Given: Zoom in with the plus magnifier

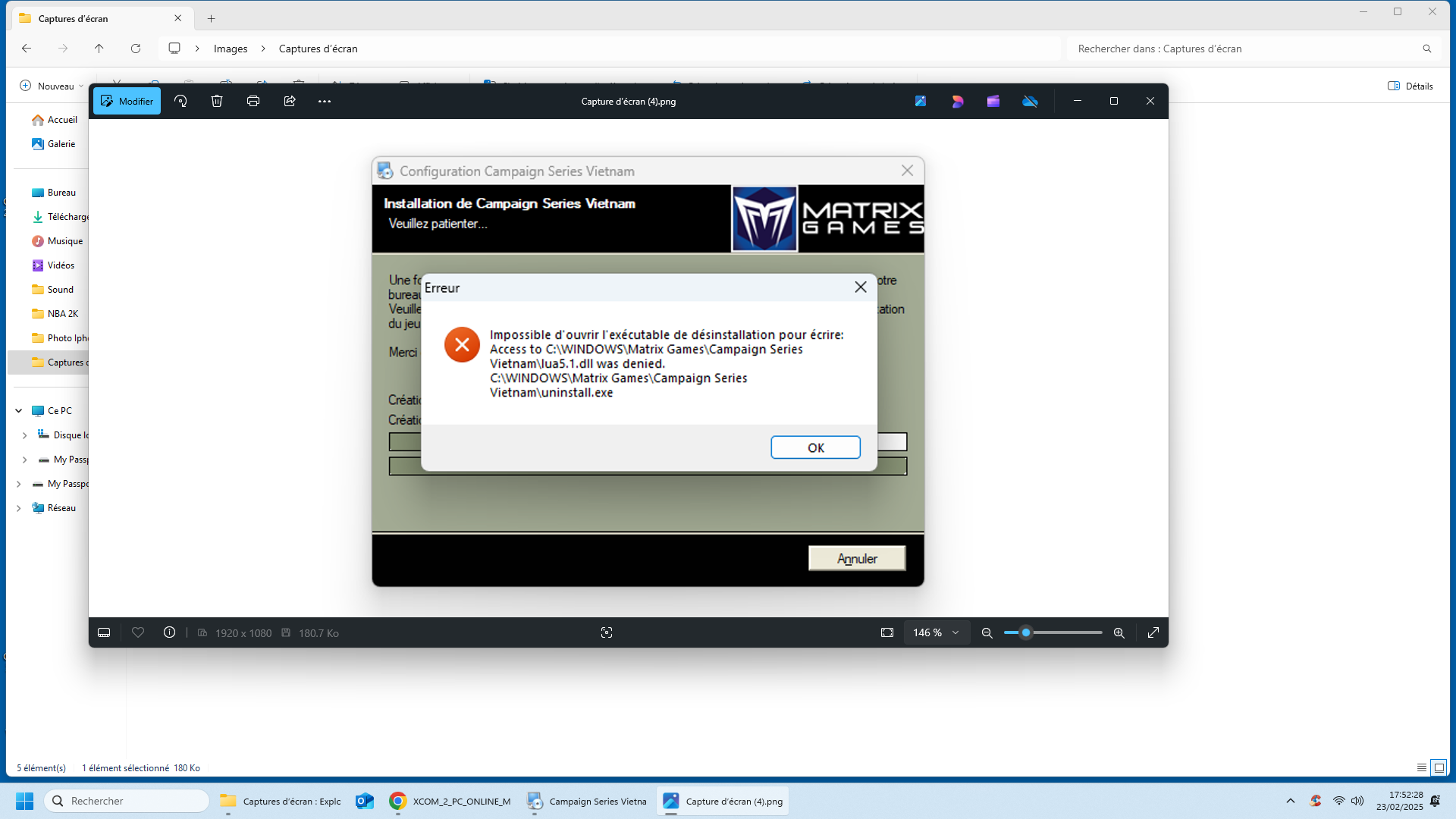Looking at the screenshot, I should click(1119, 632).
